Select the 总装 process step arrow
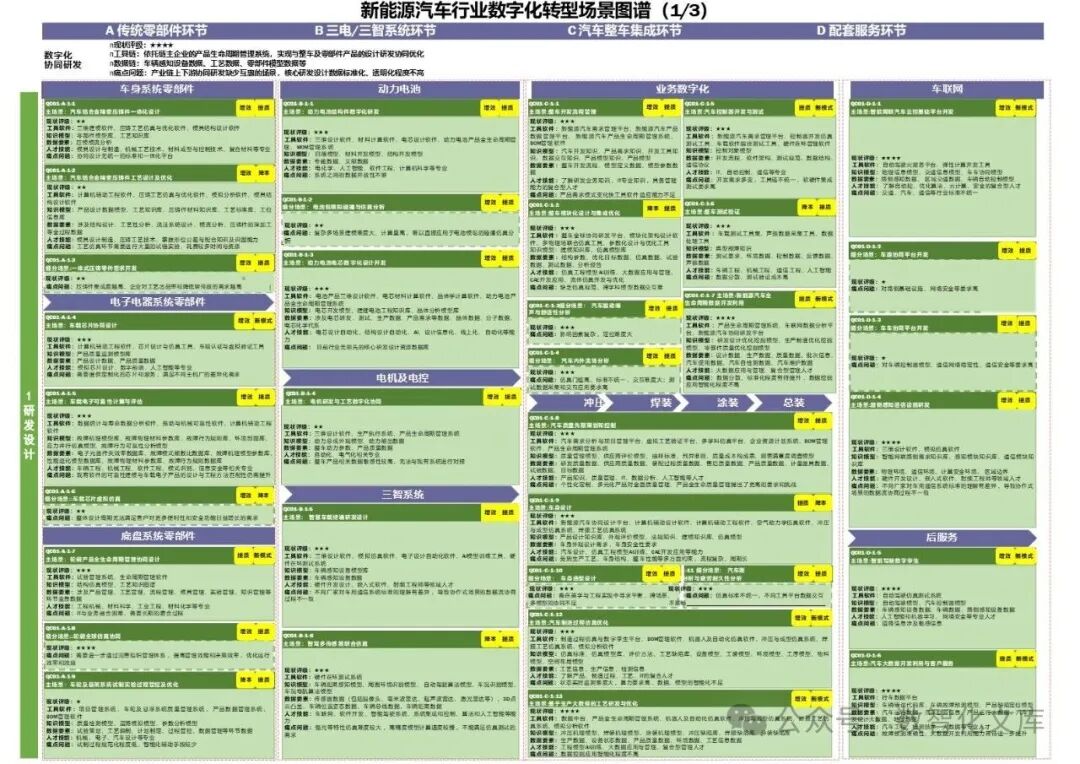This screenshot has width=1080, height=764. [x=793, y=402]
